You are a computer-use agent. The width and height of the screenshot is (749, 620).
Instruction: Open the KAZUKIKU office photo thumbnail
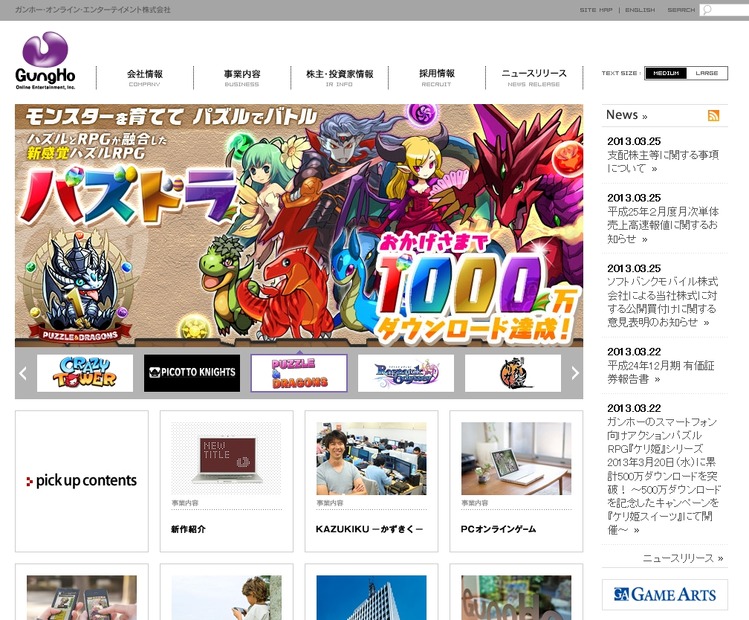[371, 459]
